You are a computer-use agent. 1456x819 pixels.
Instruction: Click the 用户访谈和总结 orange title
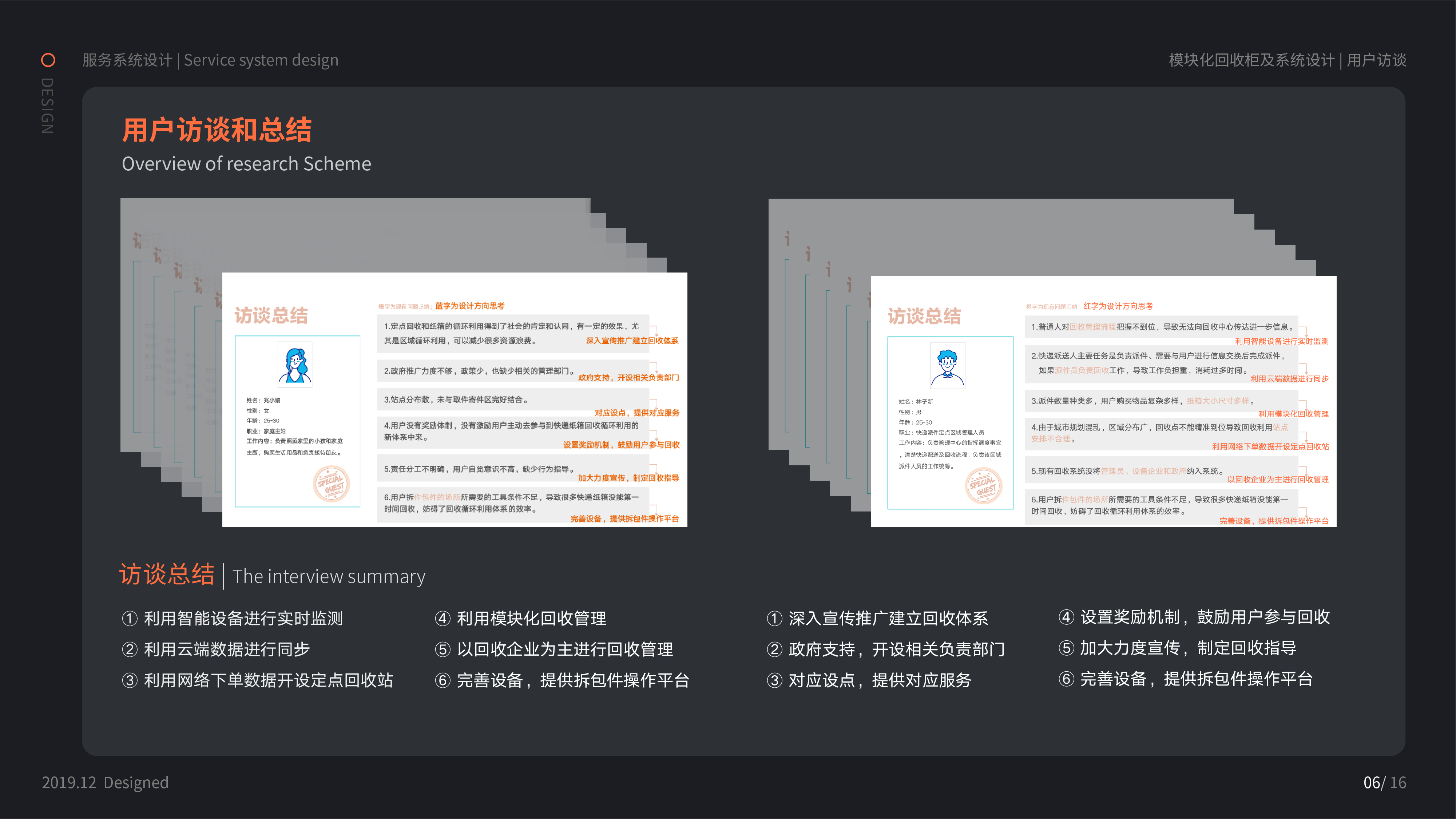point(217,130)
